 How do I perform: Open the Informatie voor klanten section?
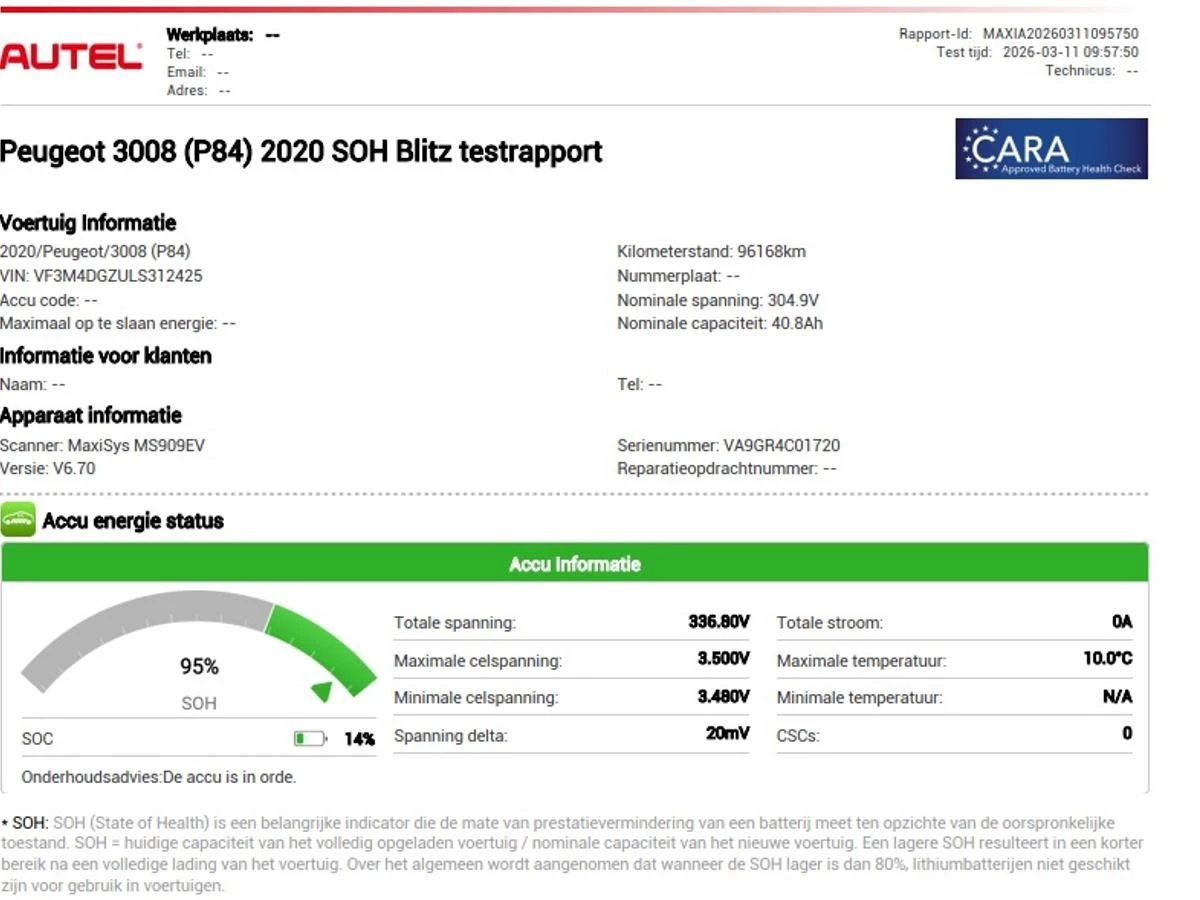[x=106, y=356]
